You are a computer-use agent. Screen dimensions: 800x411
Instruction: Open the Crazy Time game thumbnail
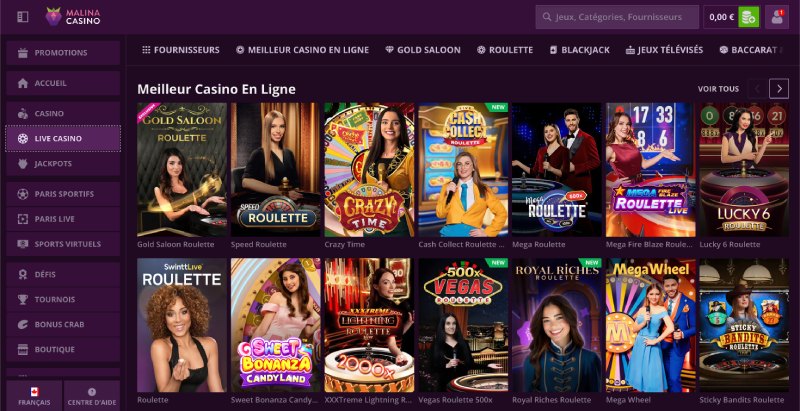pyautogui.click(x=369, y=170)
